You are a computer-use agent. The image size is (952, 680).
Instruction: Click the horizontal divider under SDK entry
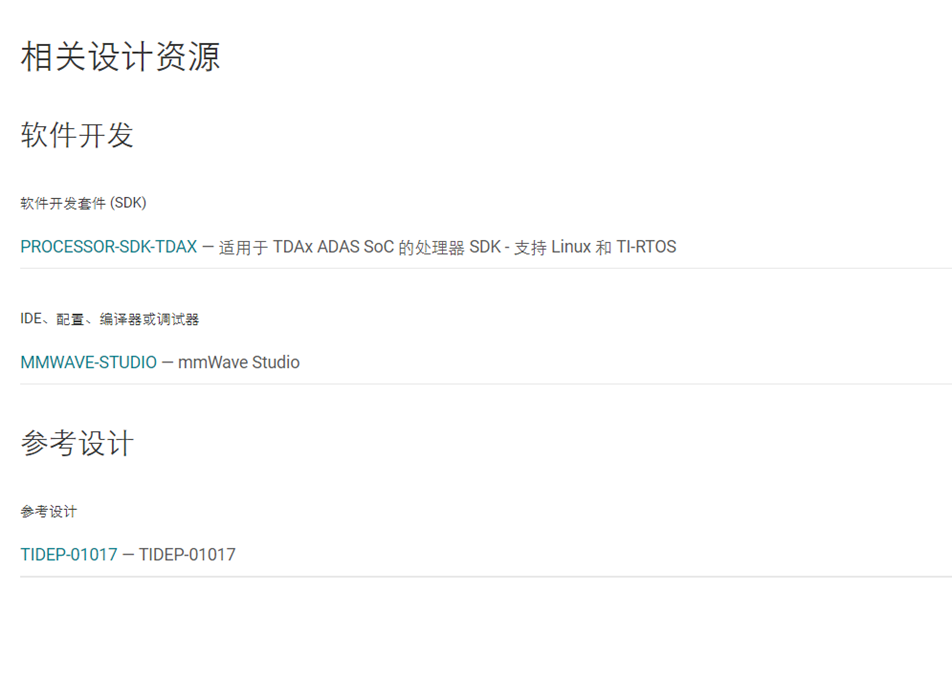[476, 271]
